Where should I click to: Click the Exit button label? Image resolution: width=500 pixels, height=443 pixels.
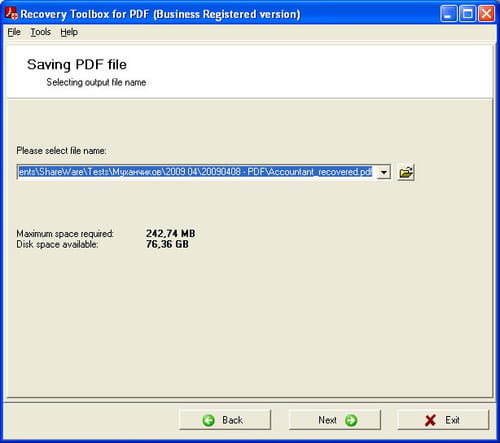[452, 420]
